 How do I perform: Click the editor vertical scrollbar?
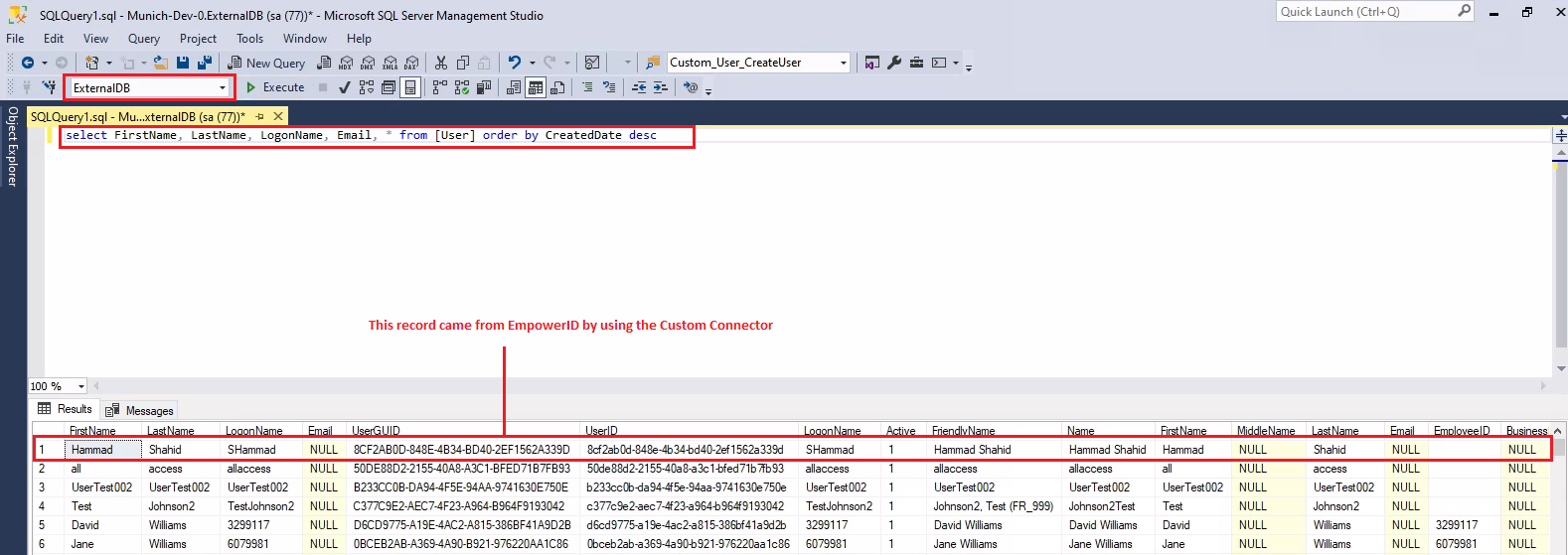1560,258
